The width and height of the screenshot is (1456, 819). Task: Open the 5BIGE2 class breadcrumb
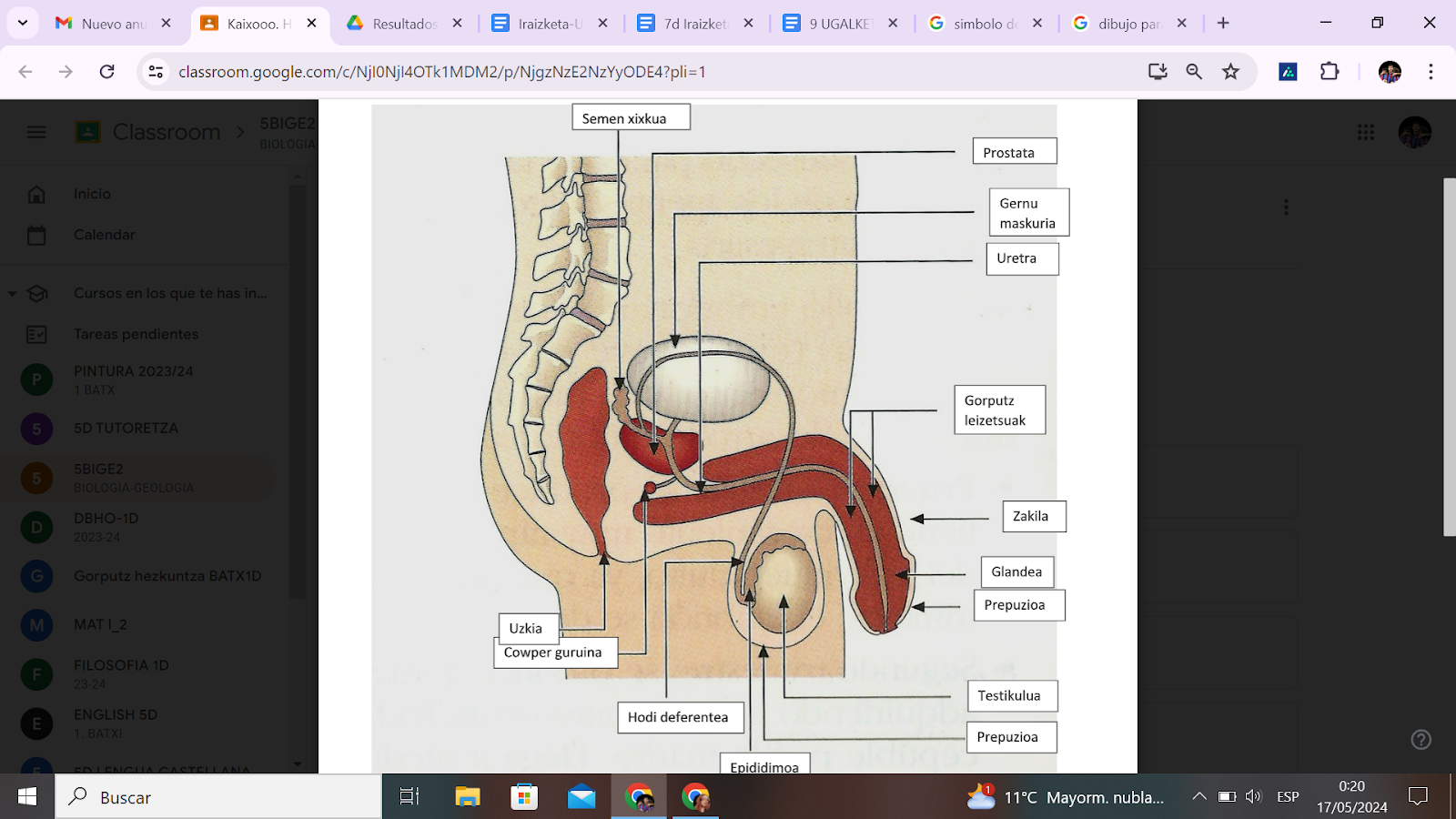tap(288, 132)
